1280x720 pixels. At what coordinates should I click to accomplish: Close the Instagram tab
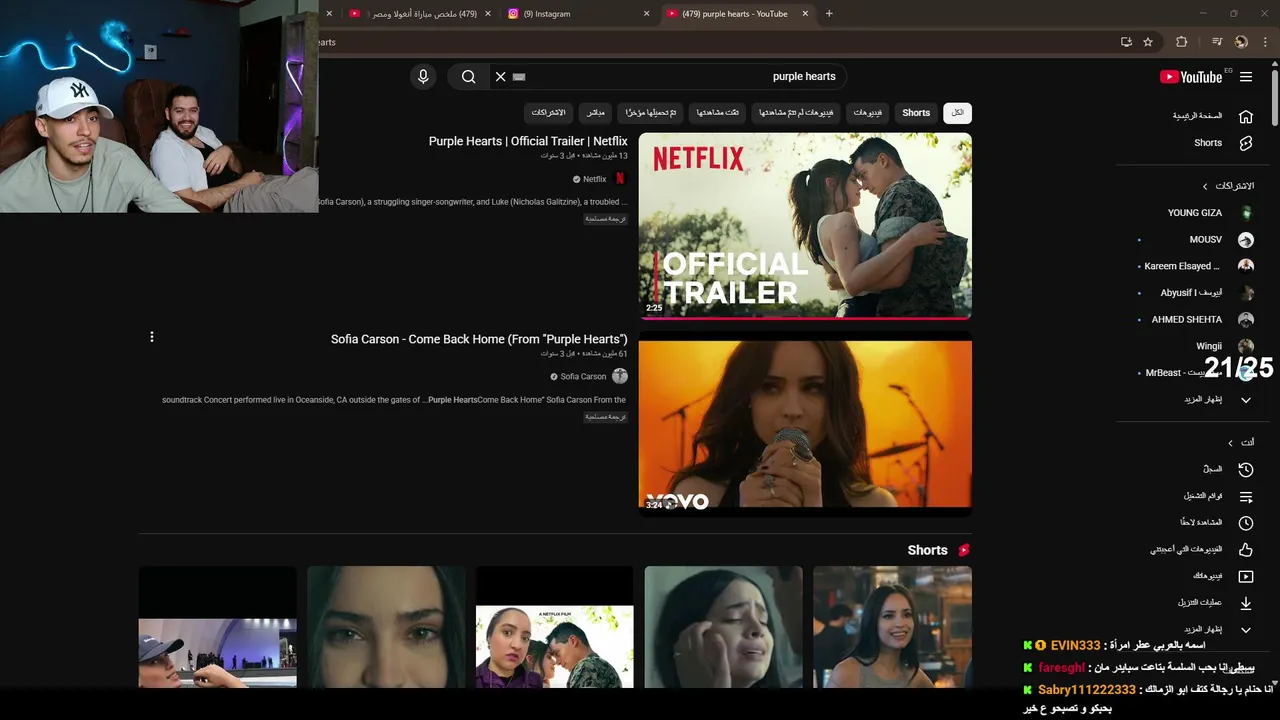click(646, 14)
